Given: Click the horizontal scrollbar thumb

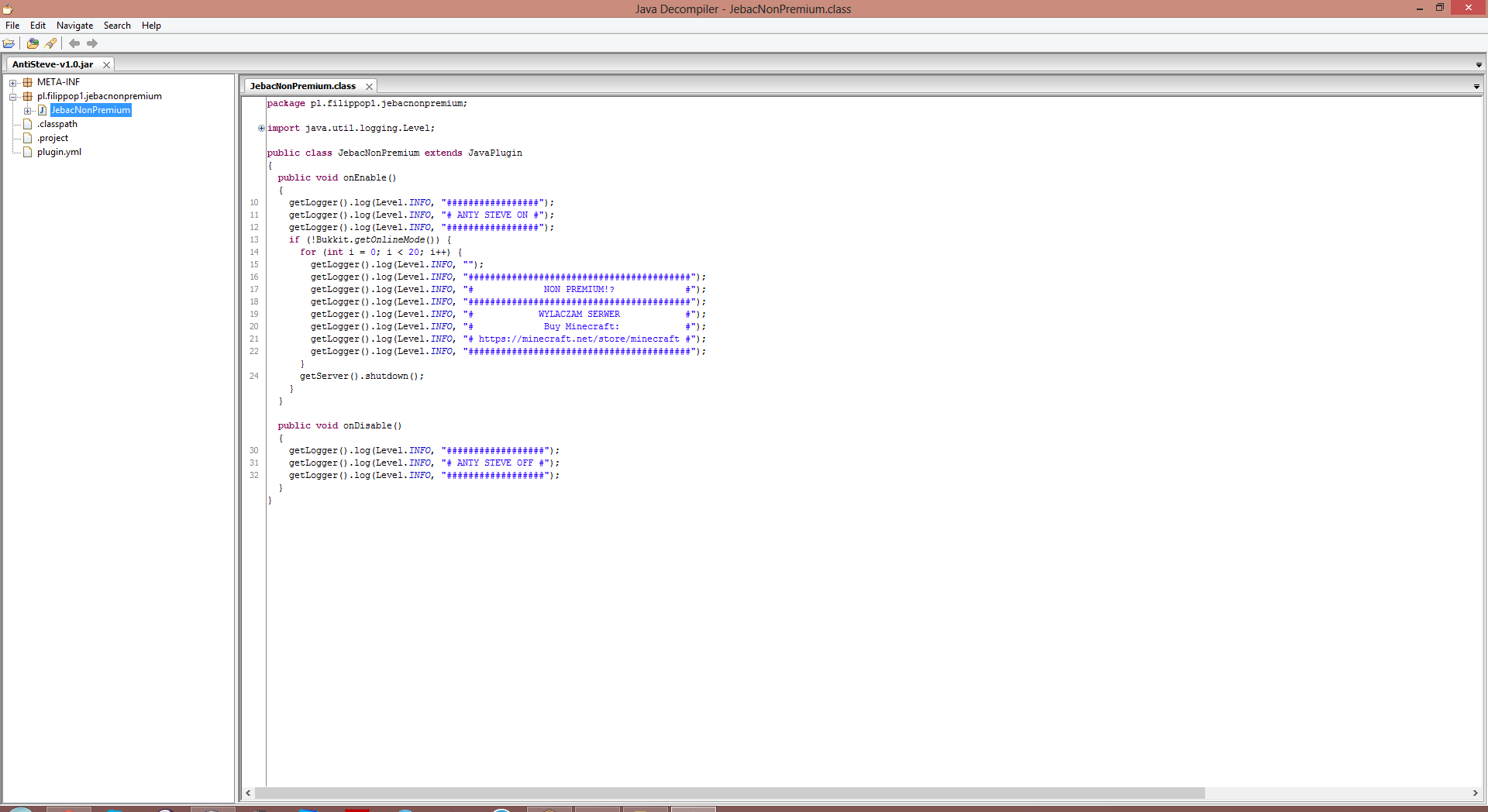Looking at the screenshot, I should [x=730, y=793].
